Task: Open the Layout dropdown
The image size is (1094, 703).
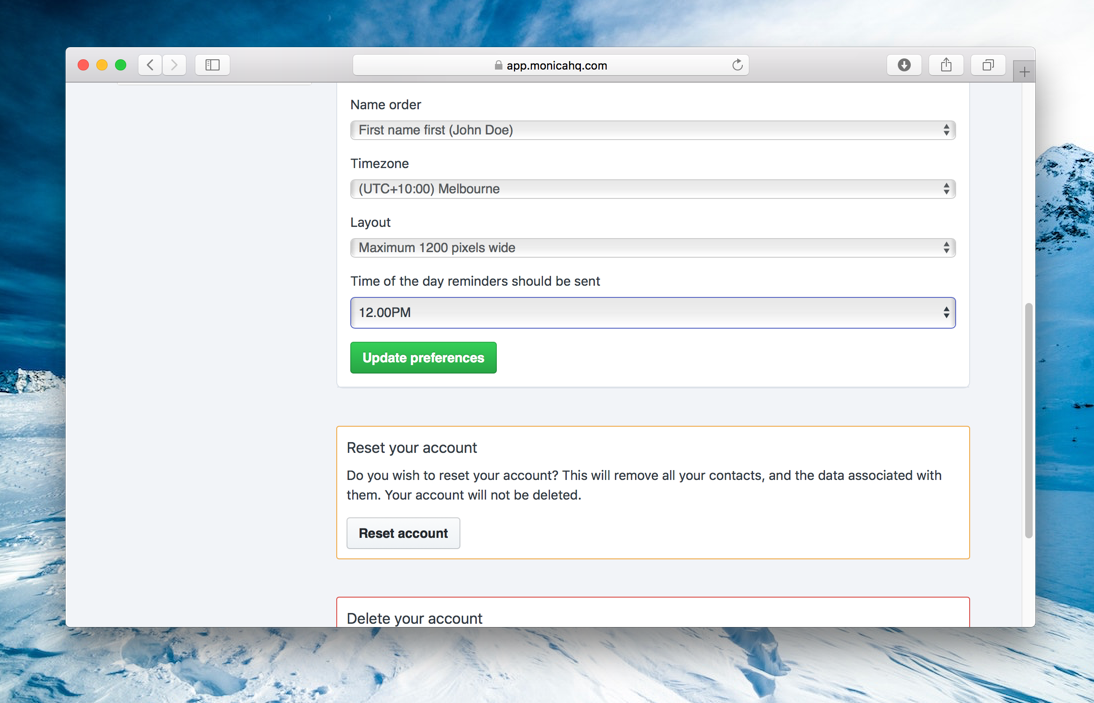Action: (652, 248)
